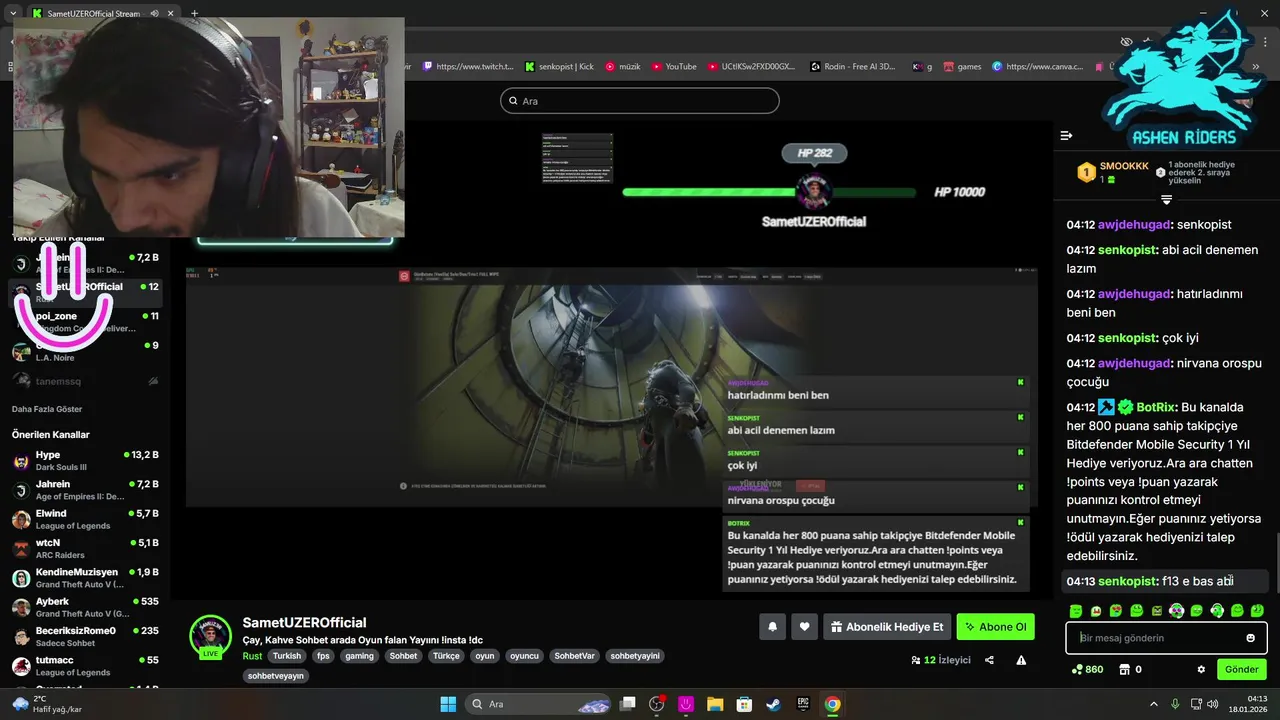Open the Microsoft Store taskbar icon
This screenshot has width=1280, height=720.
[x=744, y=704]
